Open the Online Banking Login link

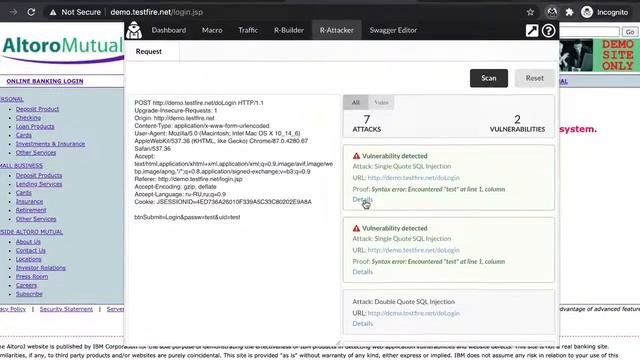[x=45, y=81]
